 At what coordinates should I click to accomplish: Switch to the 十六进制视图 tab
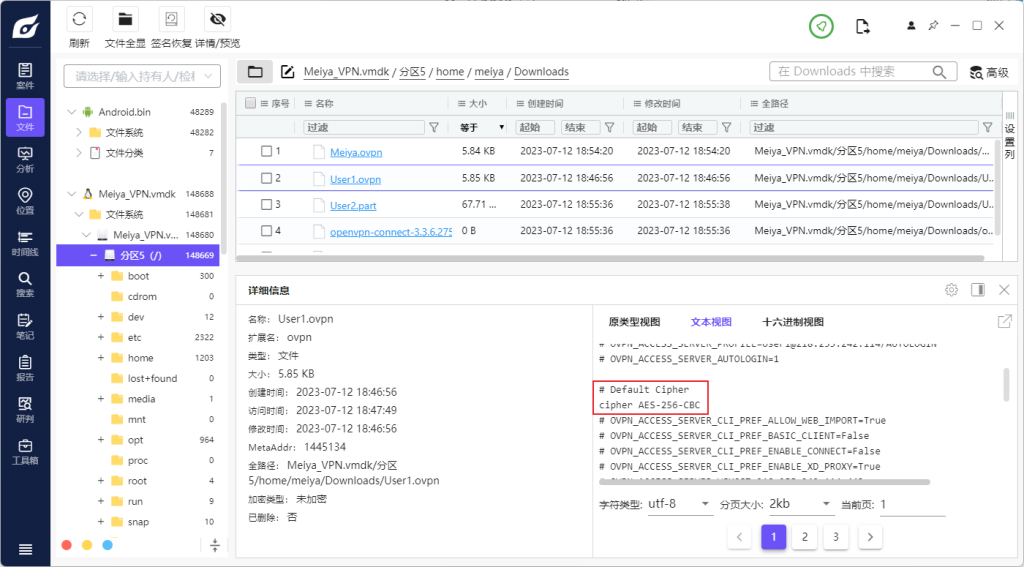coord(792,322)
